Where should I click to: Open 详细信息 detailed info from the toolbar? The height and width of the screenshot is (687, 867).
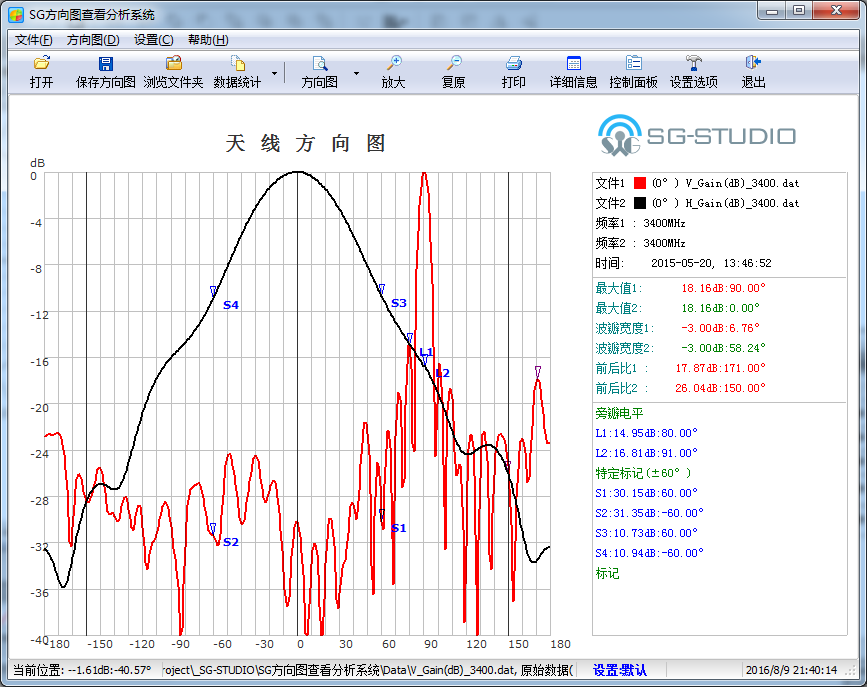pos(574,63)
